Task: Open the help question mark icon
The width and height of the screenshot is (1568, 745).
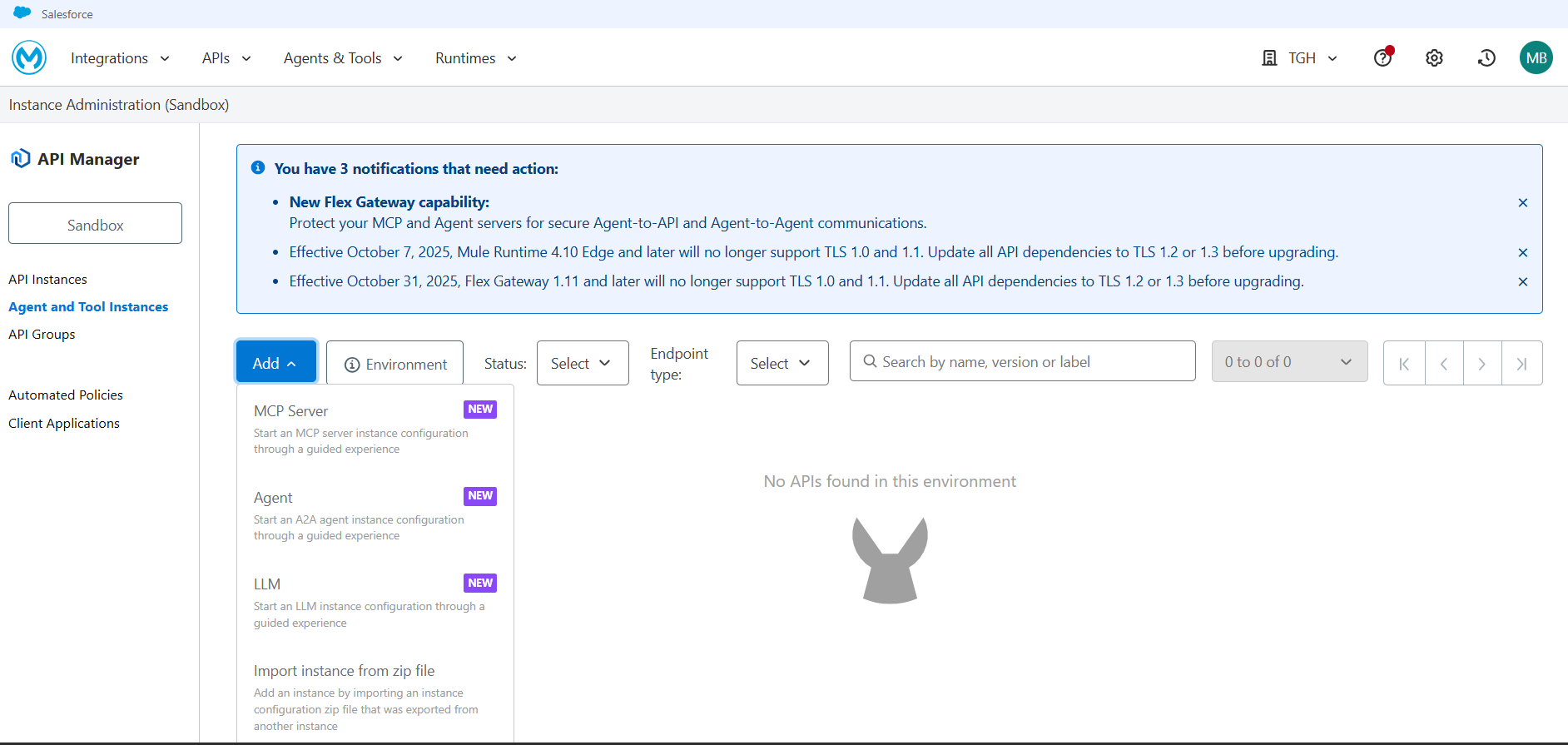Action: click(1382, 57)
